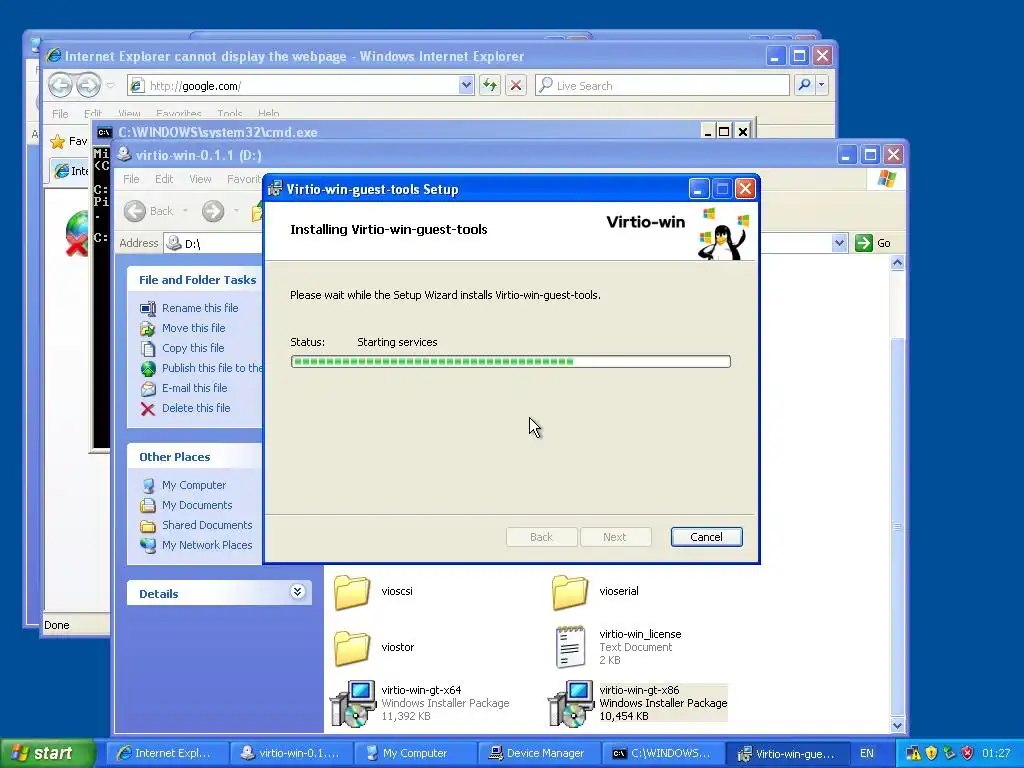Click the EN language indicator
The image size is (1024, 768).
click(867, 753)
